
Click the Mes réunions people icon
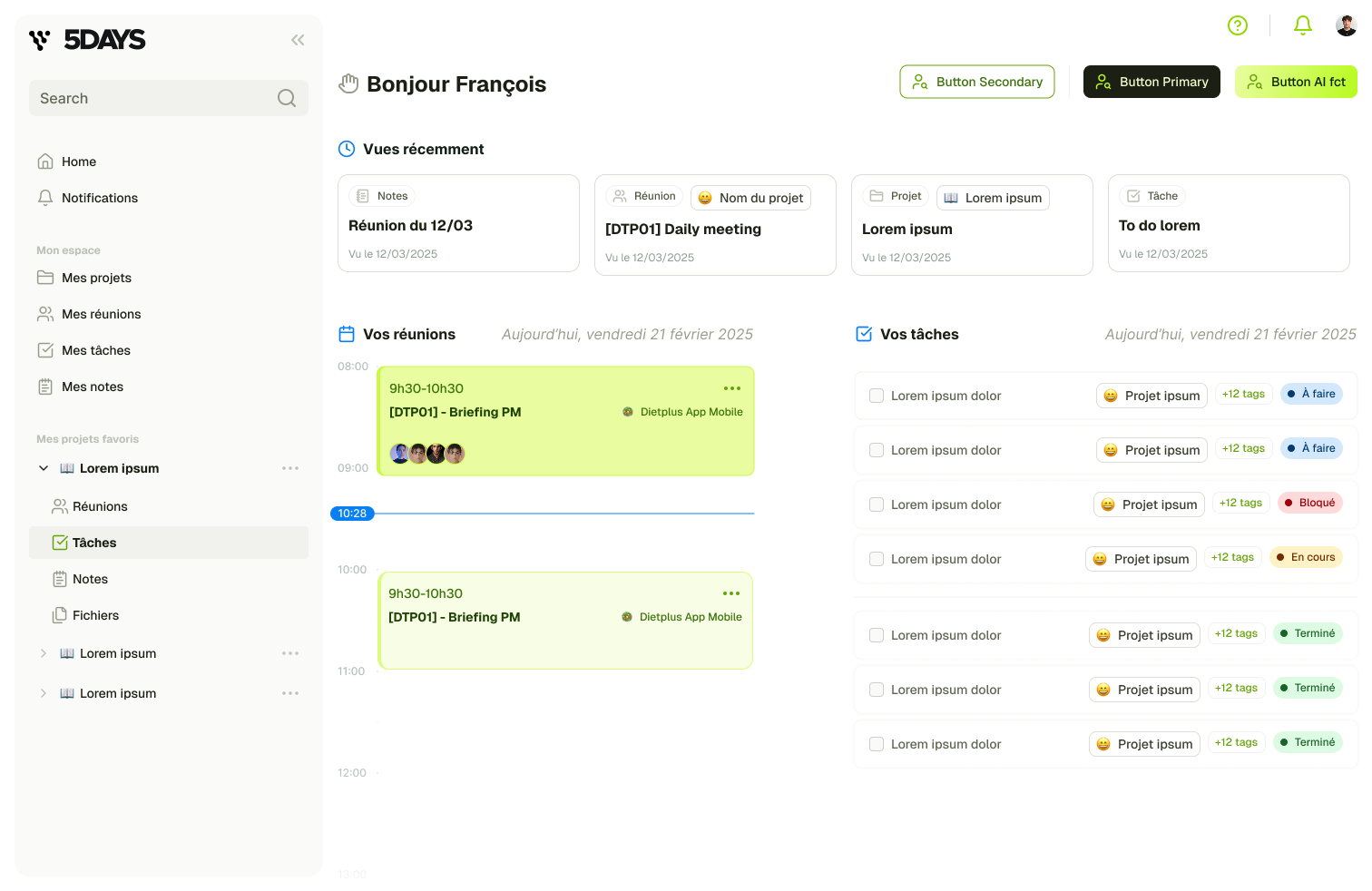(x=45, y=314)
